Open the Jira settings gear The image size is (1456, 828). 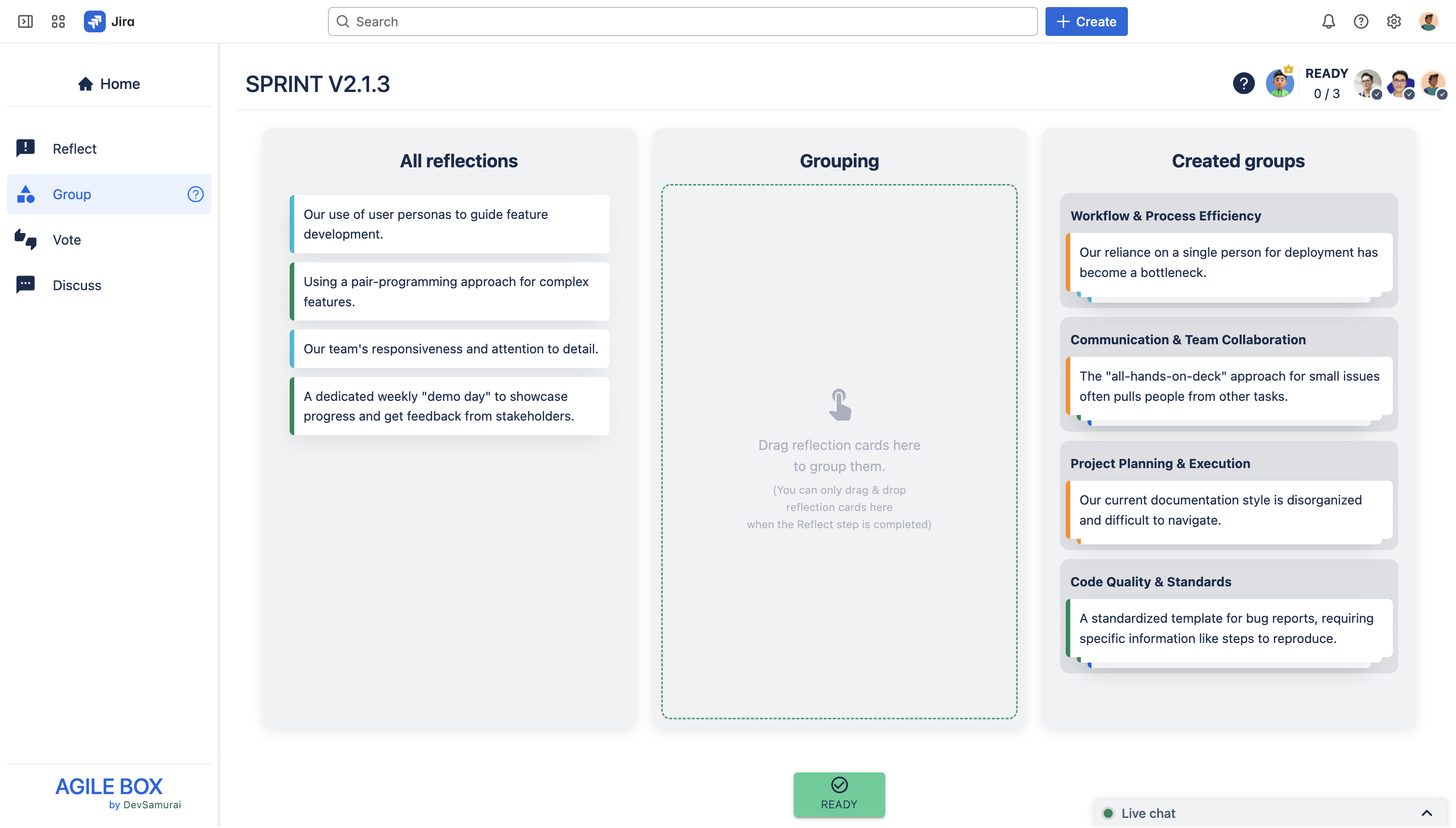coord(1393,22)
